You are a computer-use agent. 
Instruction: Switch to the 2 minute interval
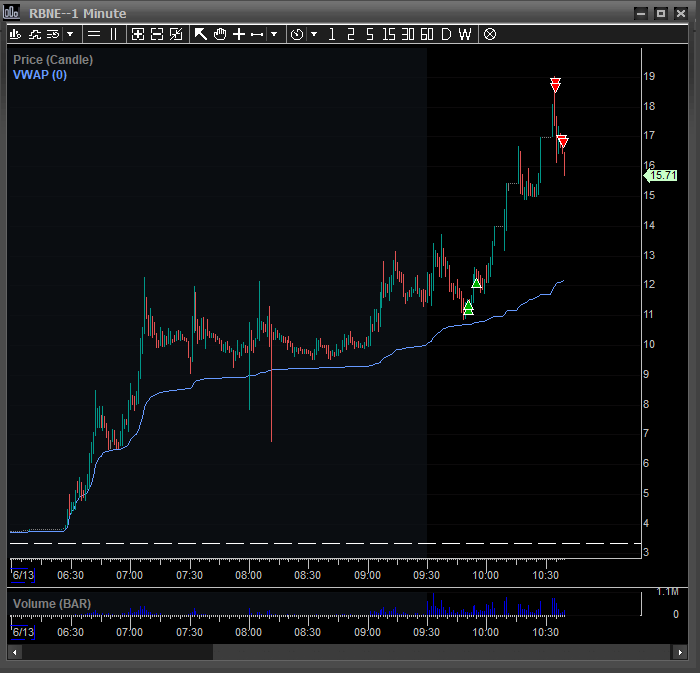pos(351,34)
